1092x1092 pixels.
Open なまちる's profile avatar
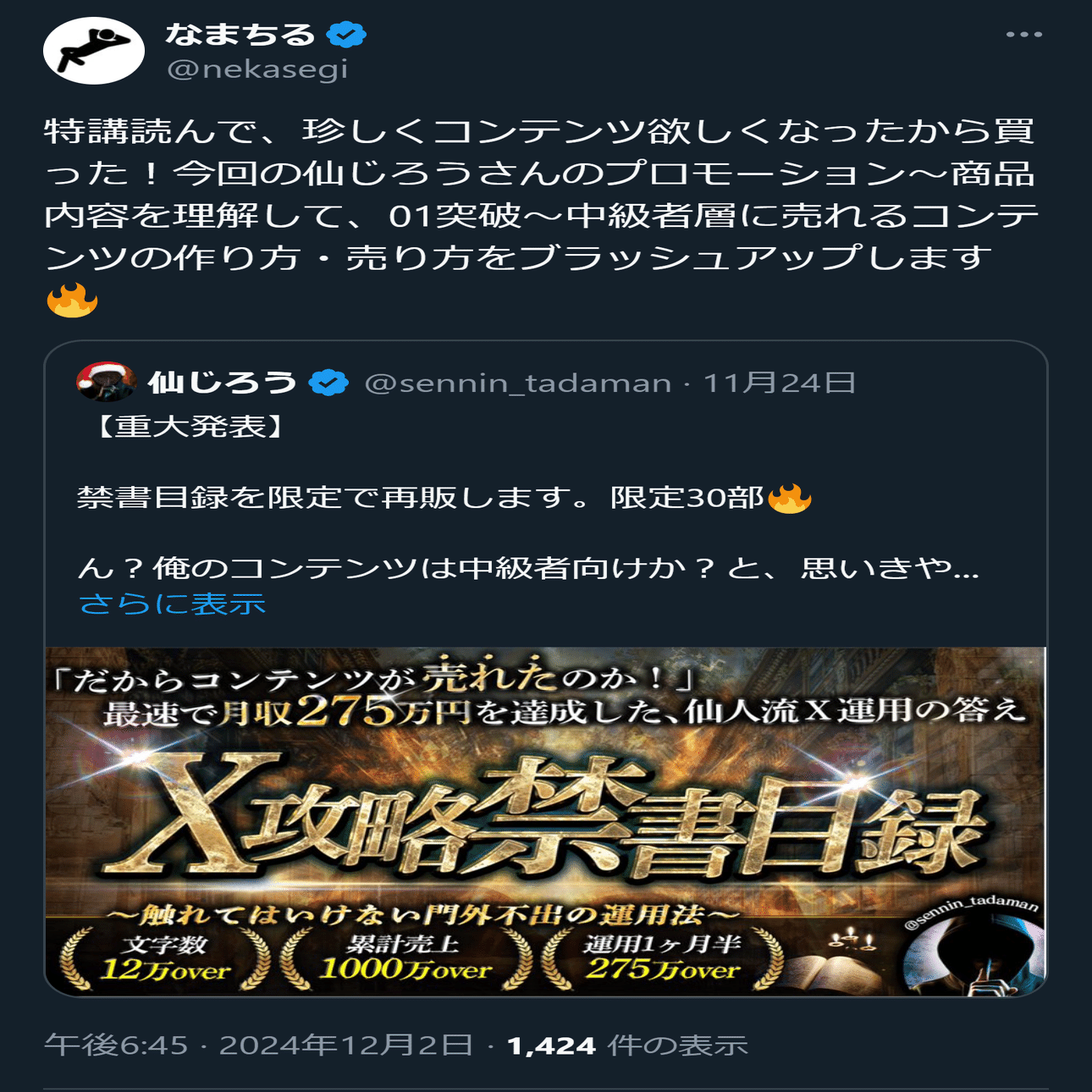[94, 50]
